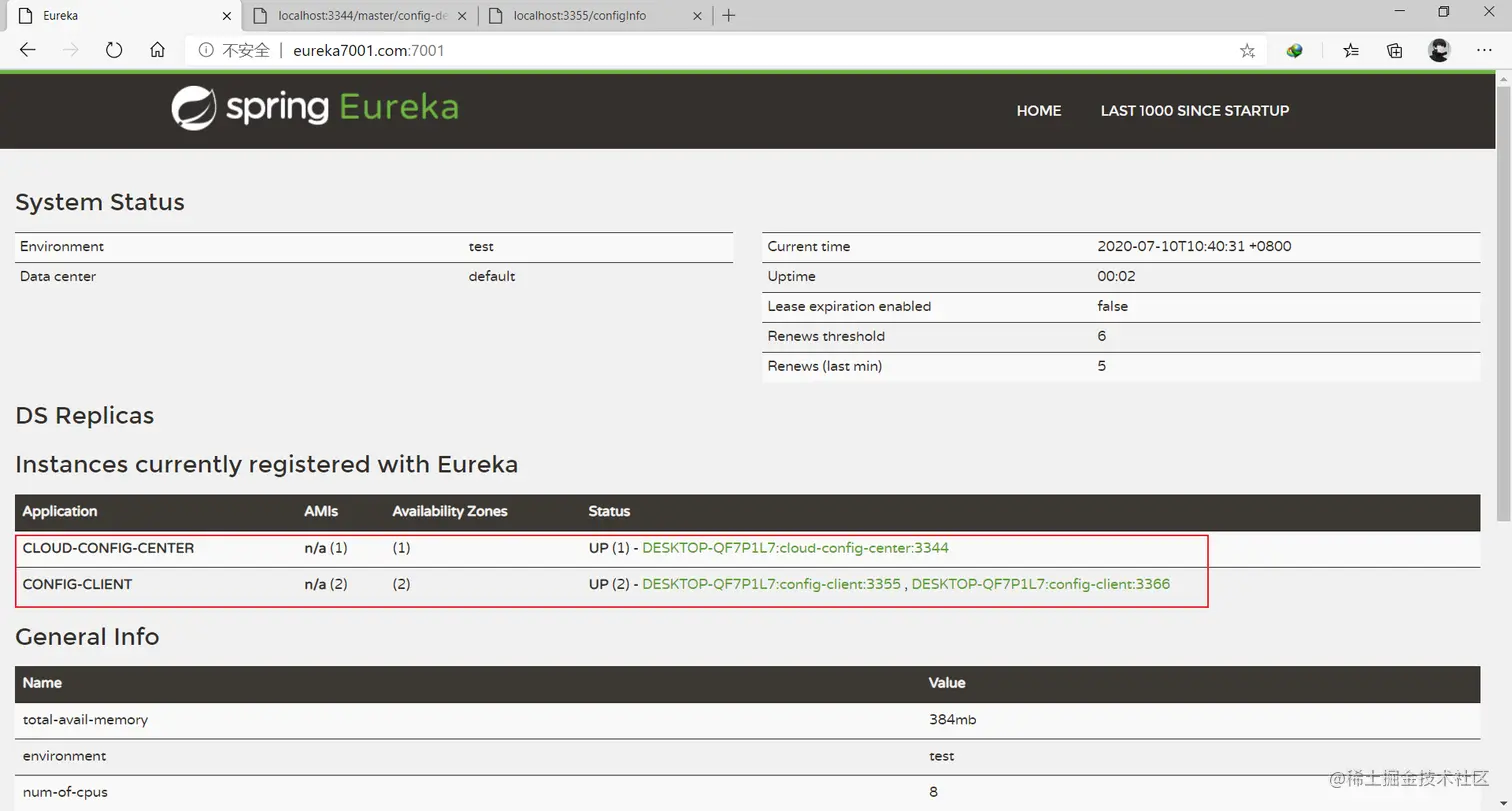Click the Lease expiration enabled label
The width and height of the screenshot is (1512, 811).
click(849, 306)
